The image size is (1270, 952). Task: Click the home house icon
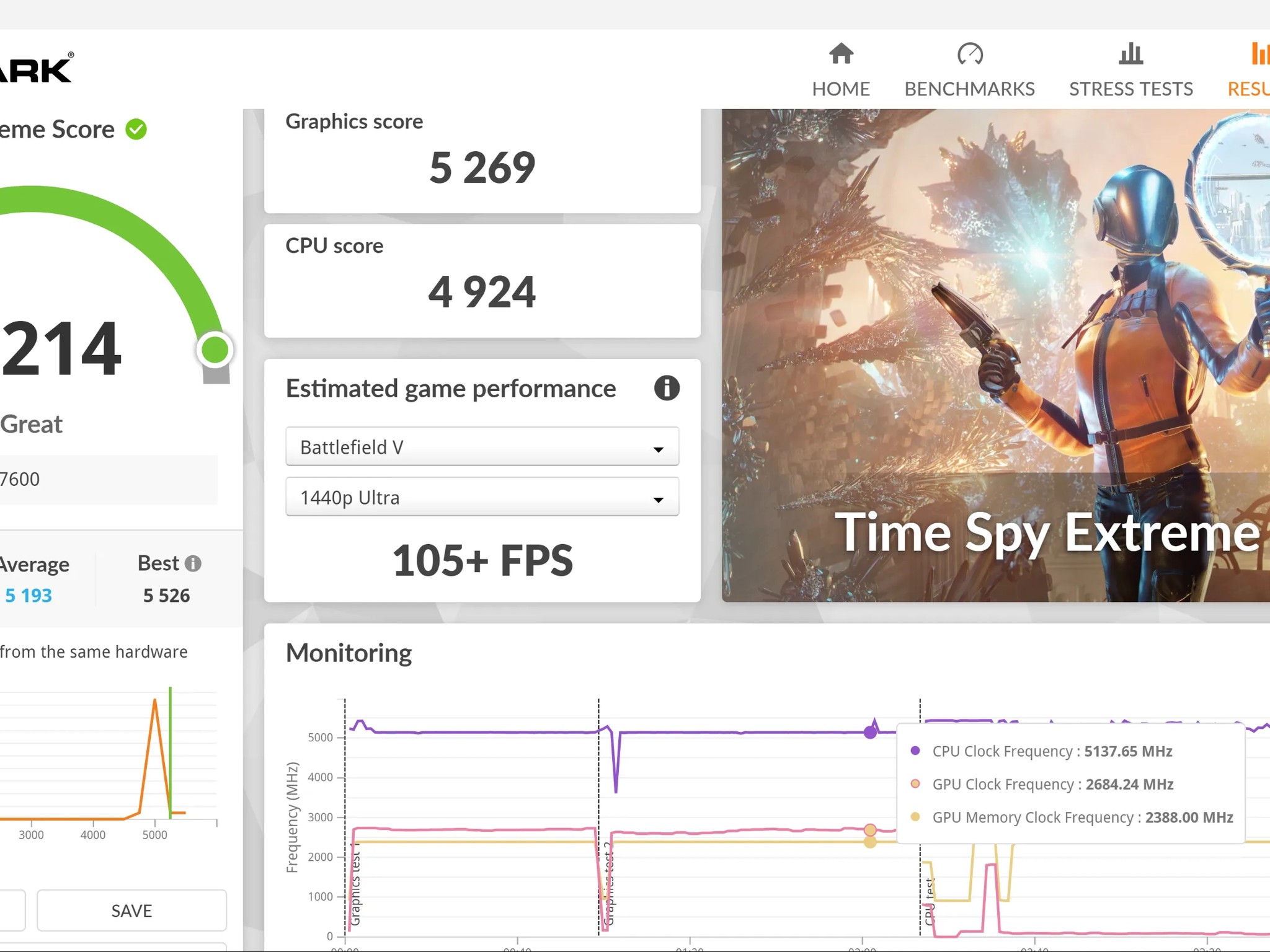tap(841, 53)
